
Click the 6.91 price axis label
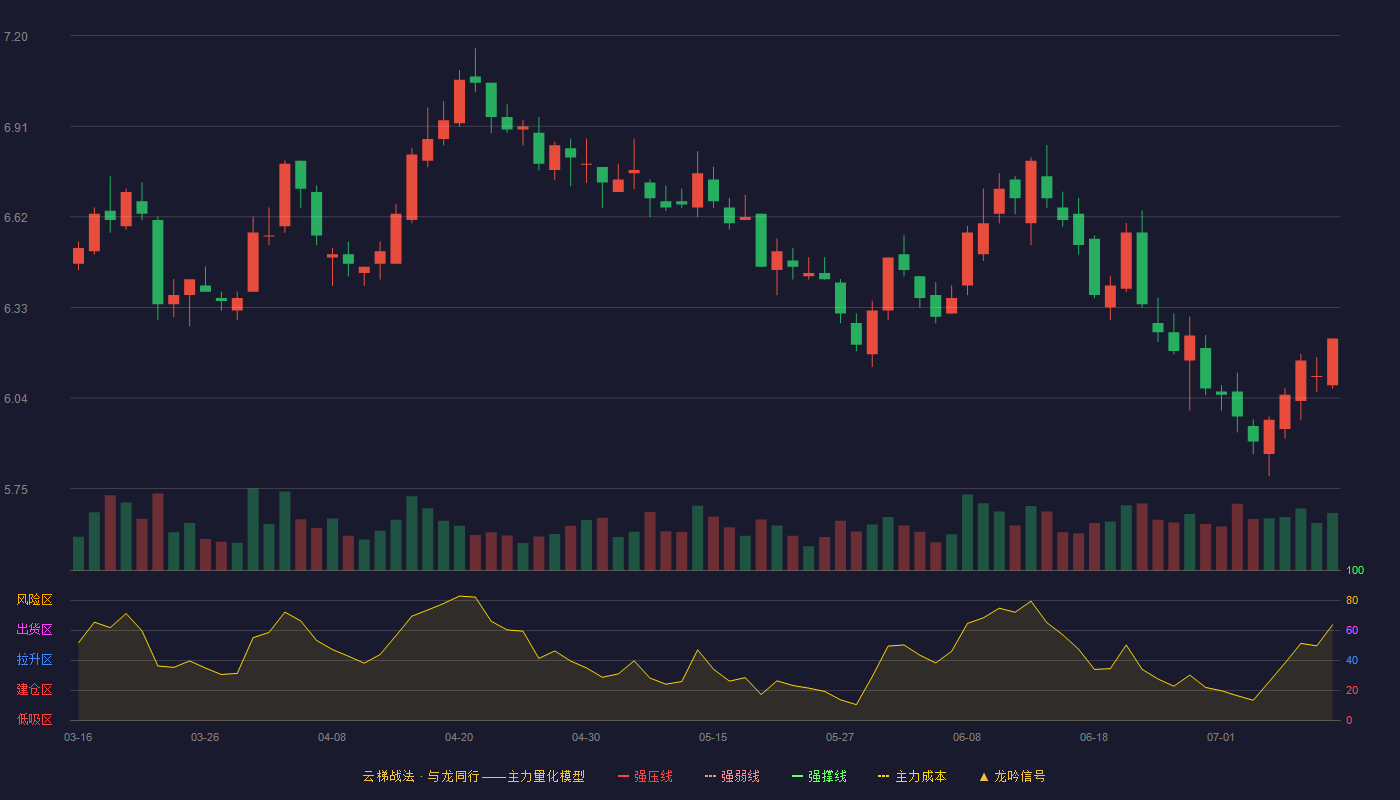click(x=16, y=128)
